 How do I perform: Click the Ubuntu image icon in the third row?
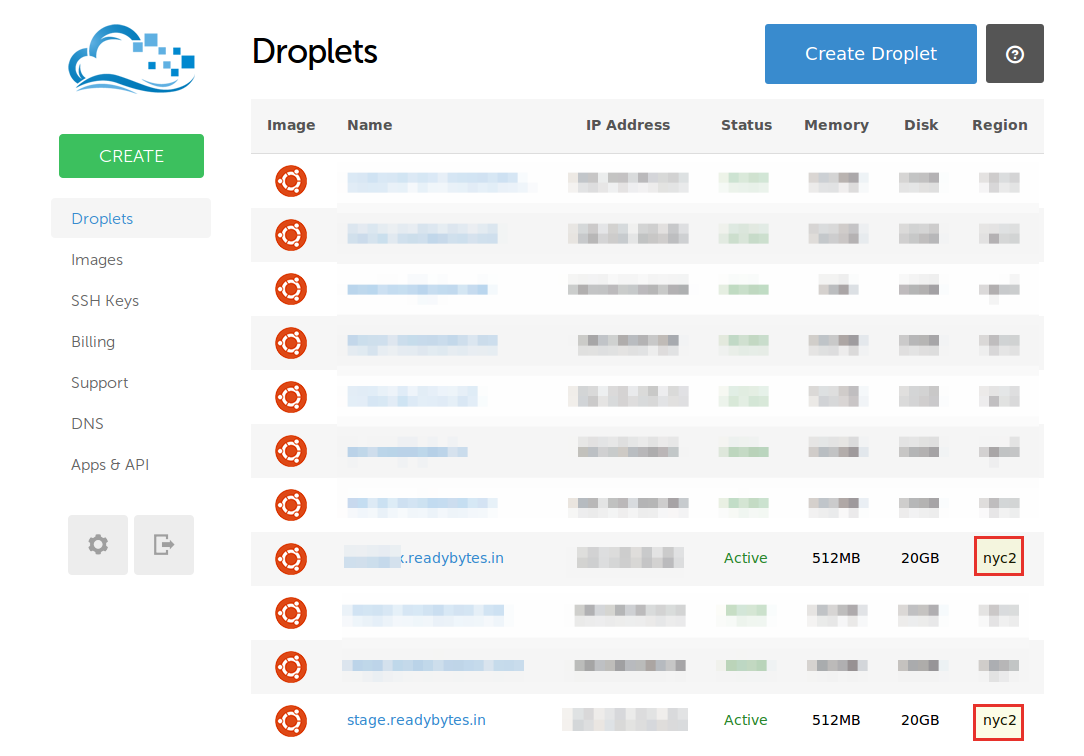pyautogui.click(x=291, y=289)
